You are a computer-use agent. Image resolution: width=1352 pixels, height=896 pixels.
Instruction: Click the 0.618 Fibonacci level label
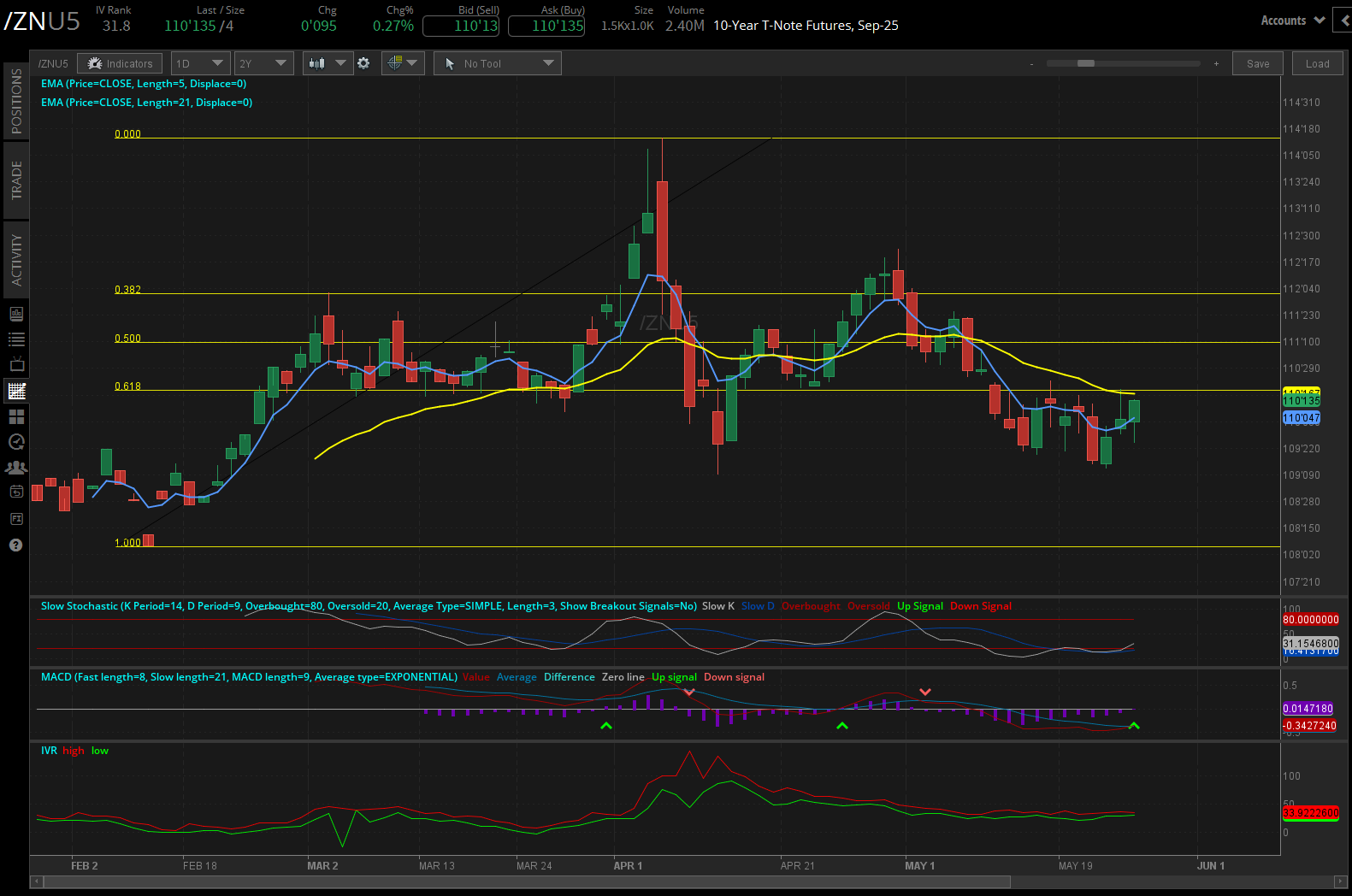[x=127, y=386]
